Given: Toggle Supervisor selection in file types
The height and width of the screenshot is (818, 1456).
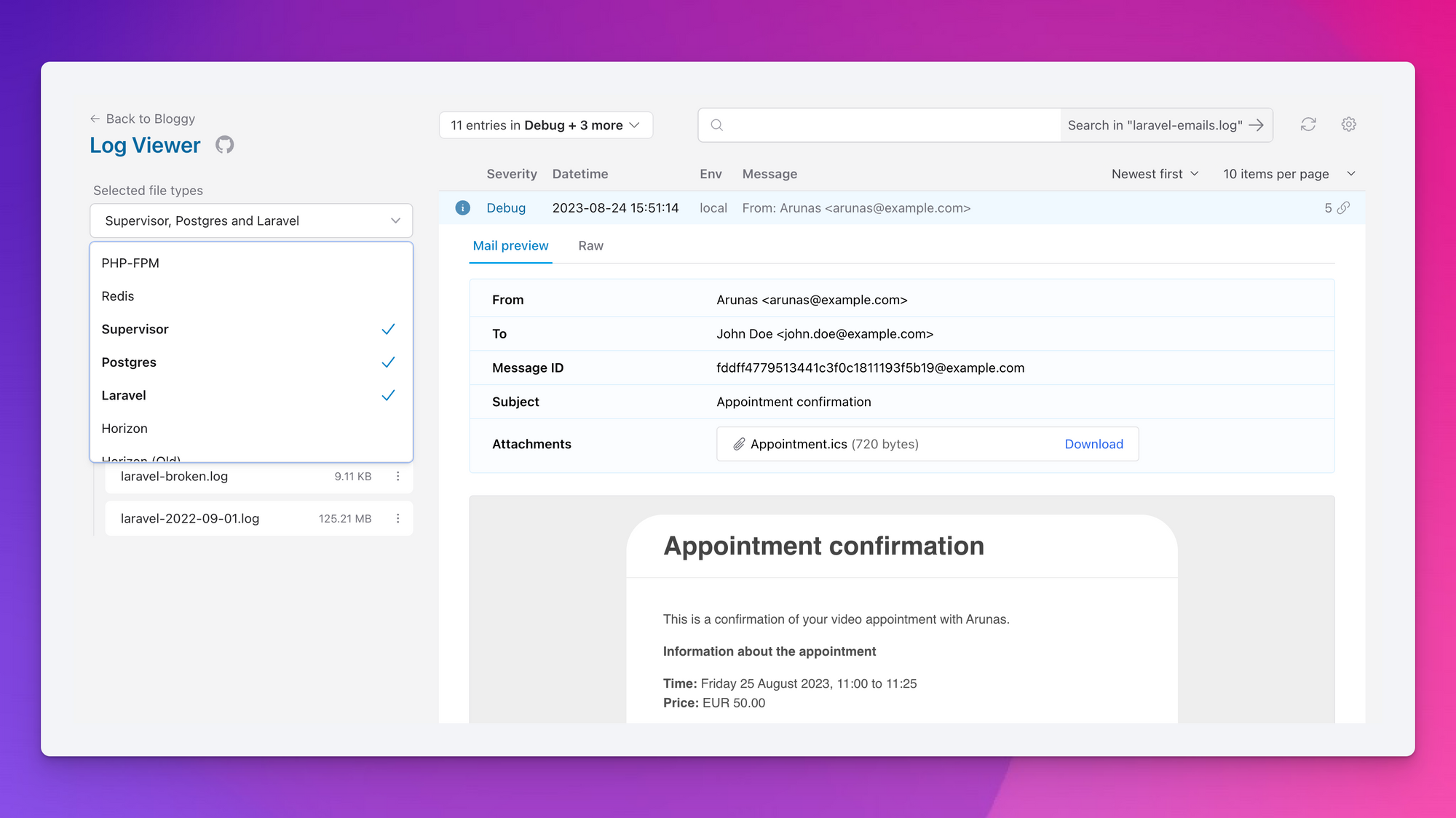Looking at the screenshot, I should click(250, 329).
